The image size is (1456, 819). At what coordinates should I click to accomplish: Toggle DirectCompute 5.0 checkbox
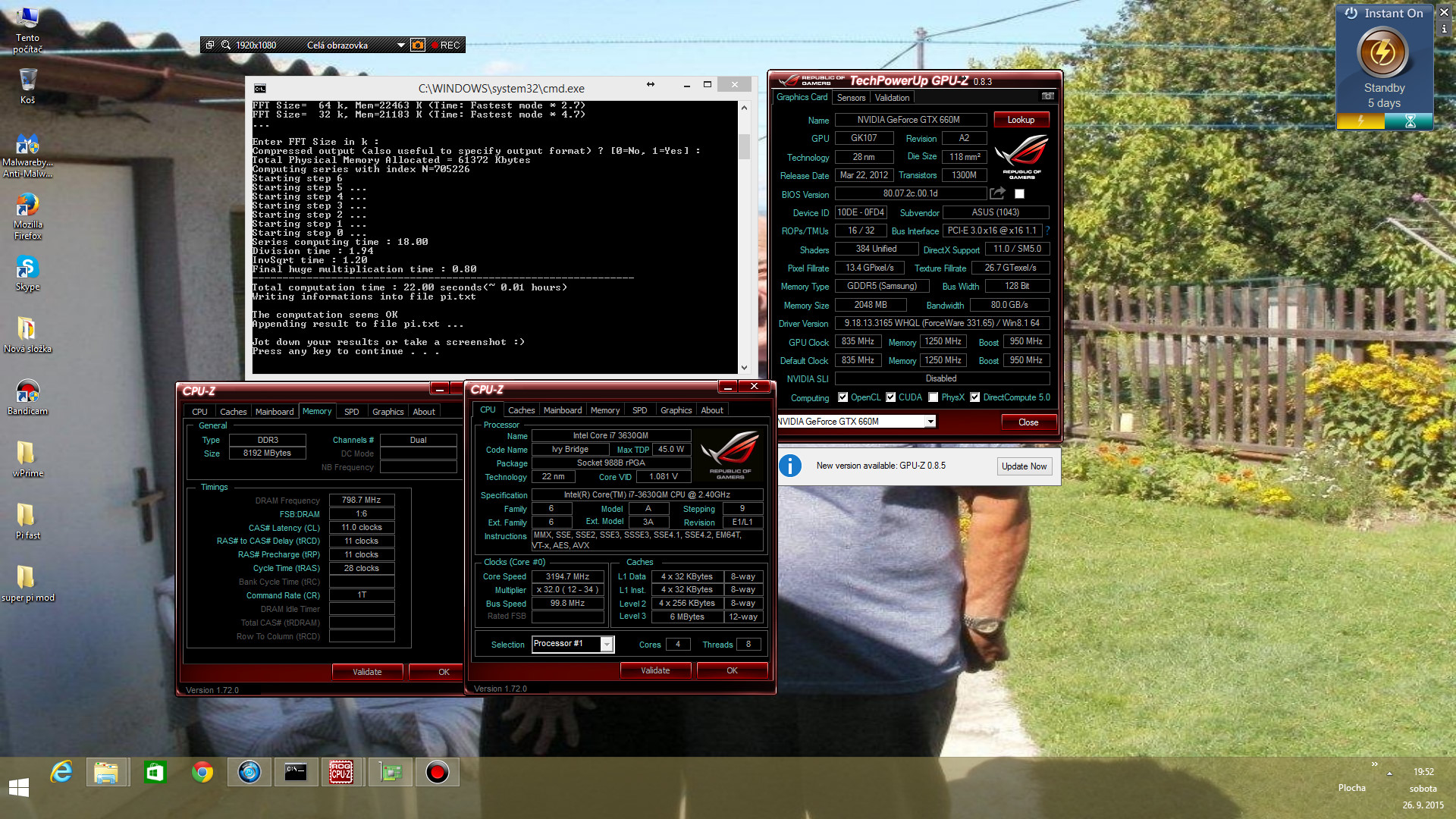tap(975, 397)
